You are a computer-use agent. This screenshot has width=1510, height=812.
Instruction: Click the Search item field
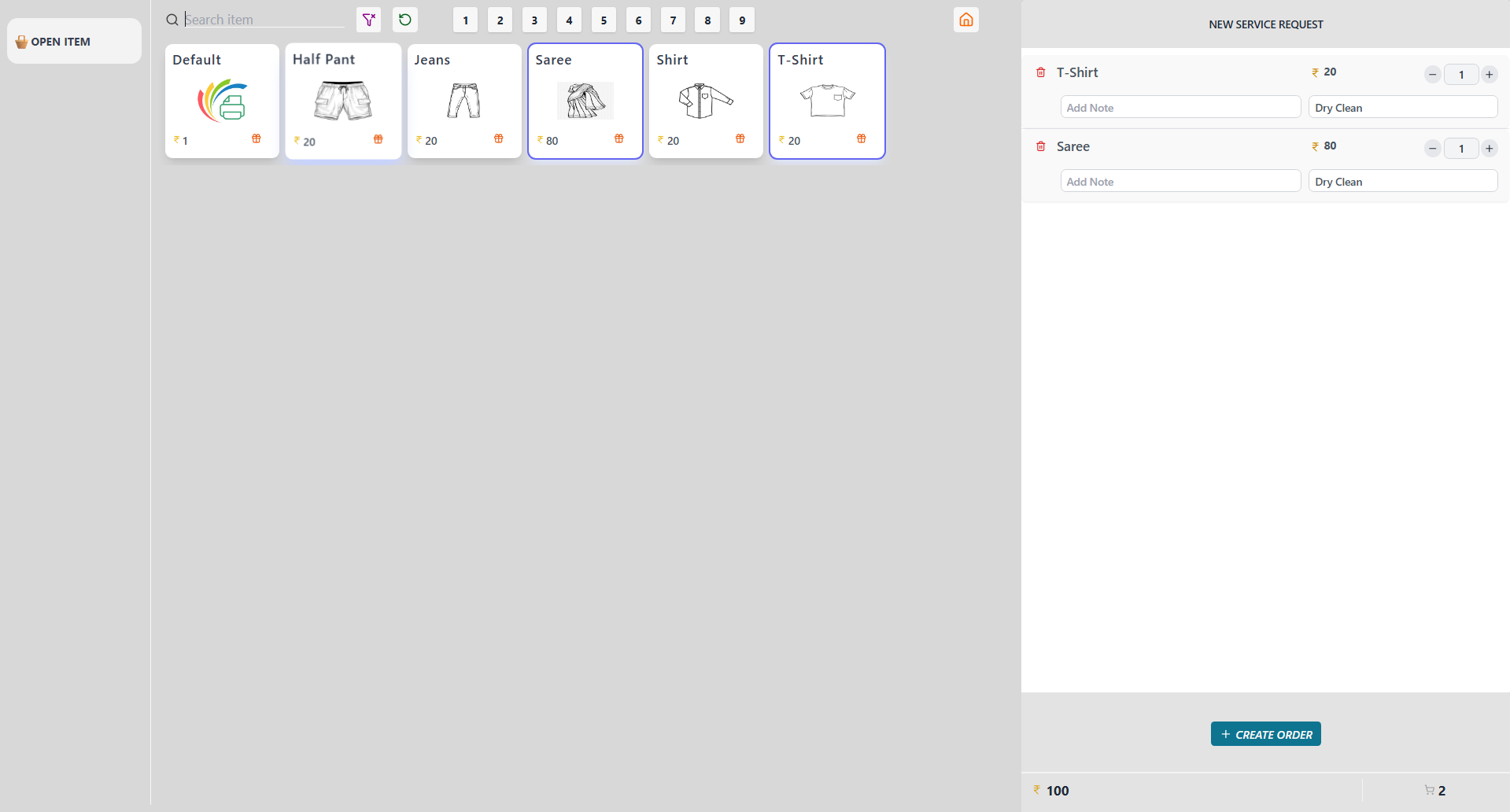point(264,20)
